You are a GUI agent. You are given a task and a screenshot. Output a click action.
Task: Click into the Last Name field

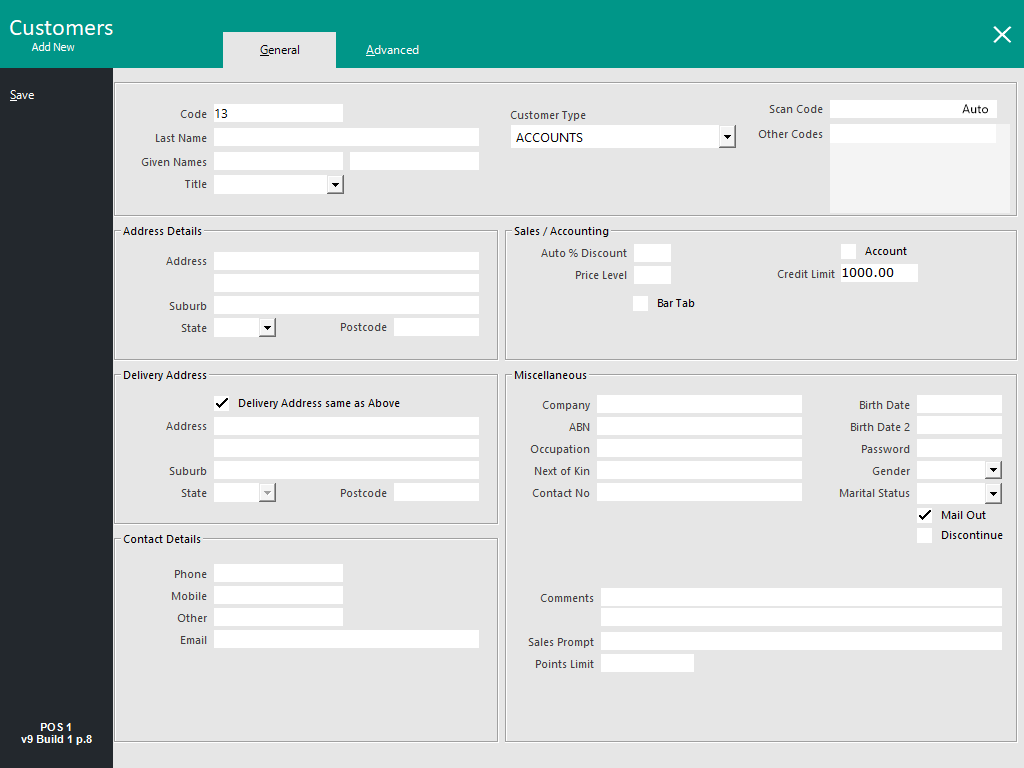tap(346, 137)
